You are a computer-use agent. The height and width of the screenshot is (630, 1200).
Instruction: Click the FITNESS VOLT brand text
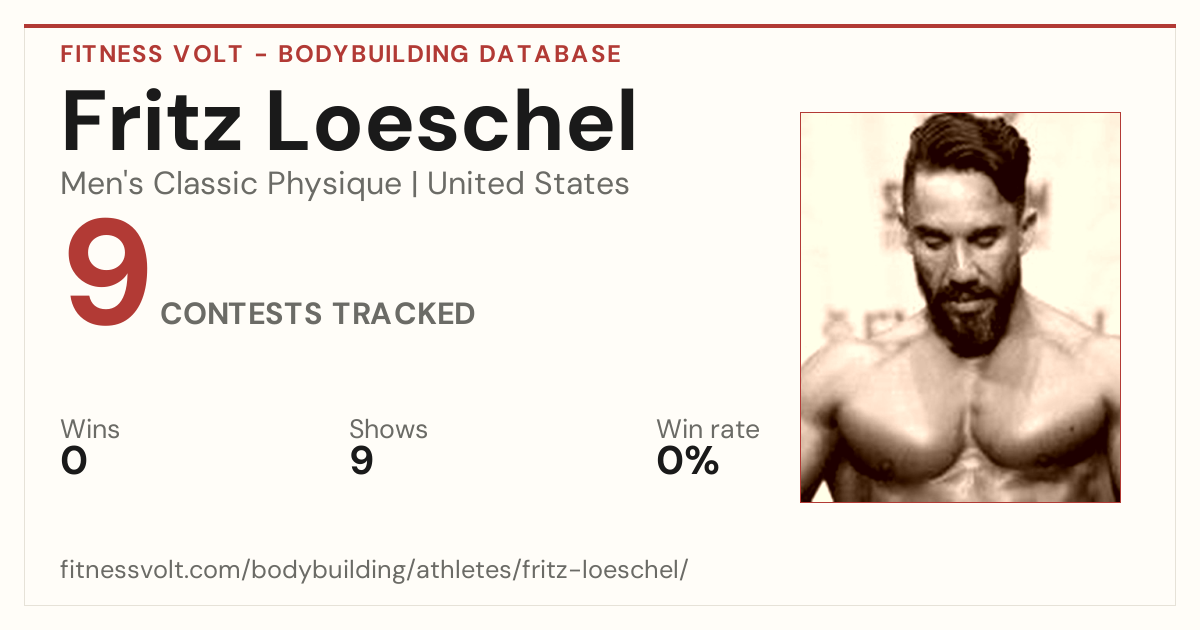[x=152, y=54]
